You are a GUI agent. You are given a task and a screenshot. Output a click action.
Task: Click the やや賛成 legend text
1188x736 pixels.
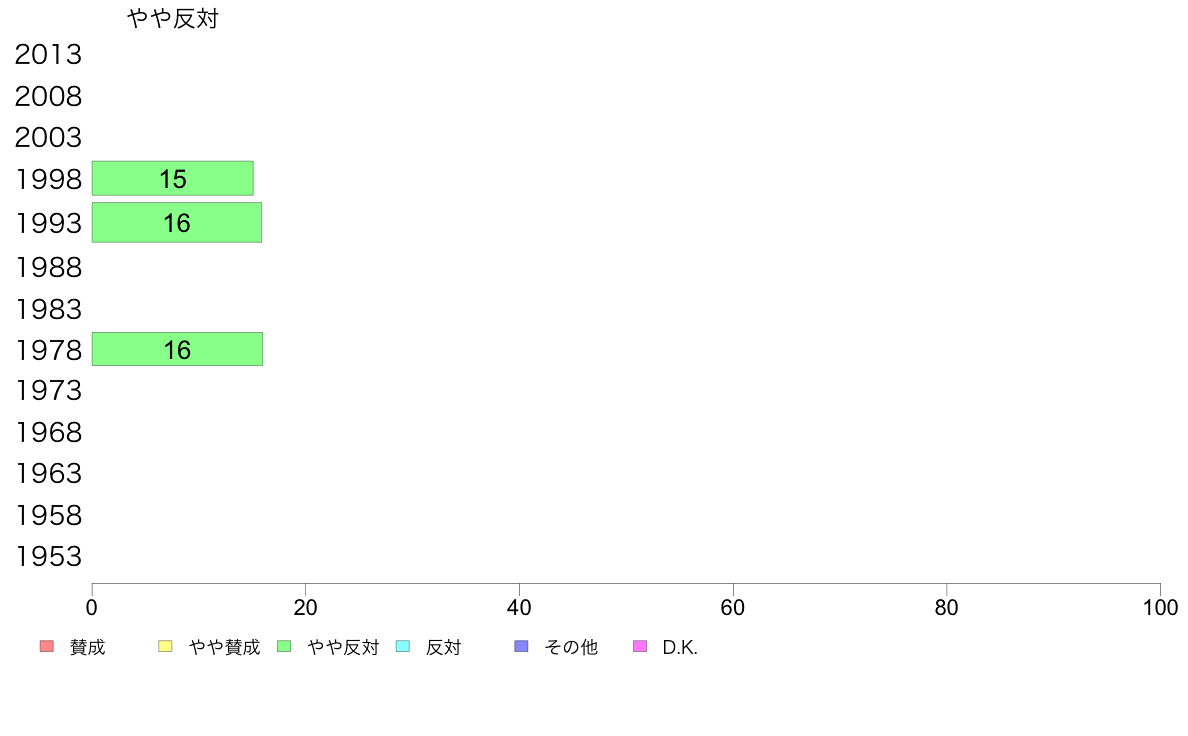pos(224,647)
